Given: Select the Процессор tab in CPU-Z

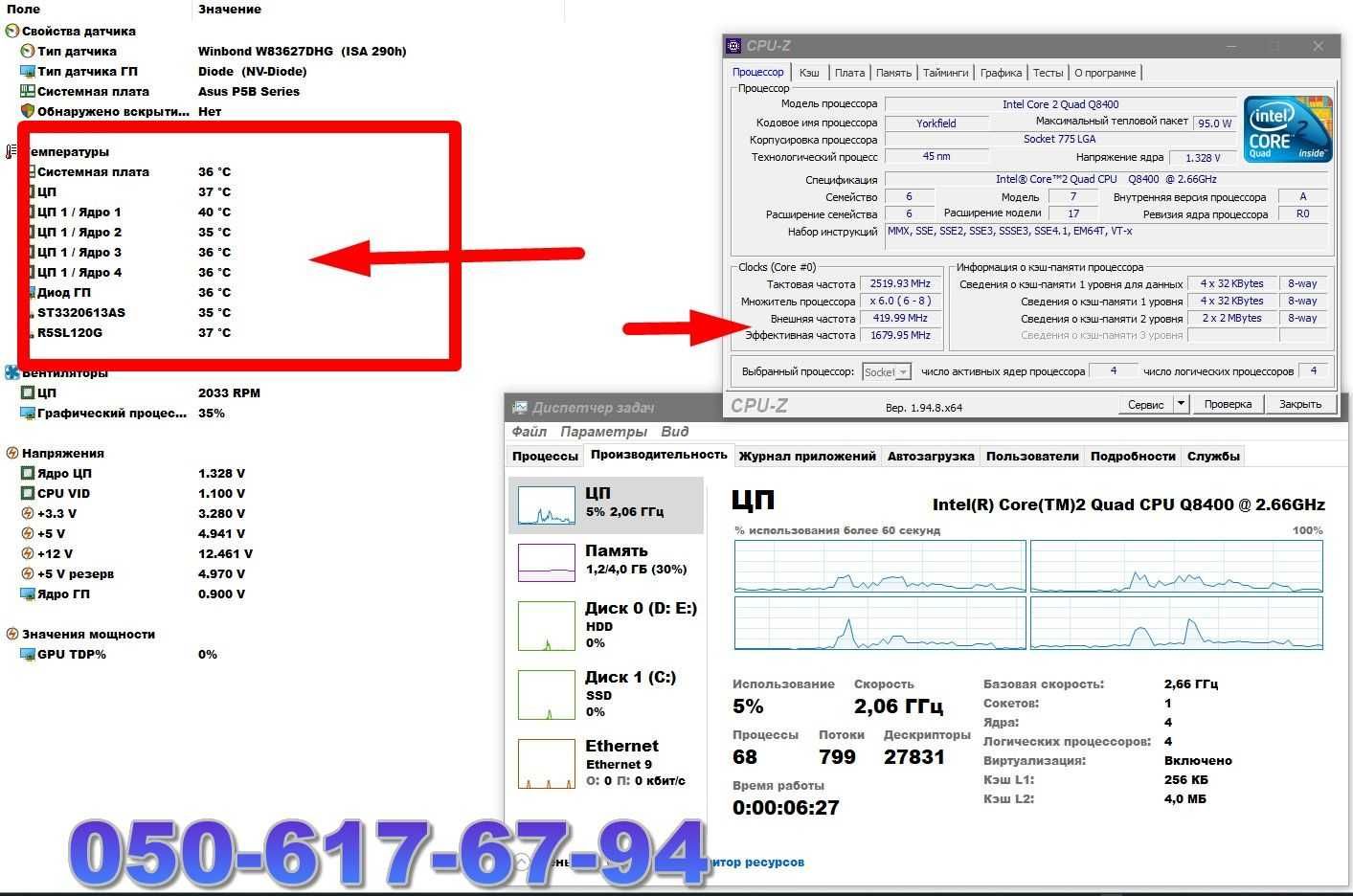Looking at the screenshot, I should pyautogui.click(x=757, y=72).
